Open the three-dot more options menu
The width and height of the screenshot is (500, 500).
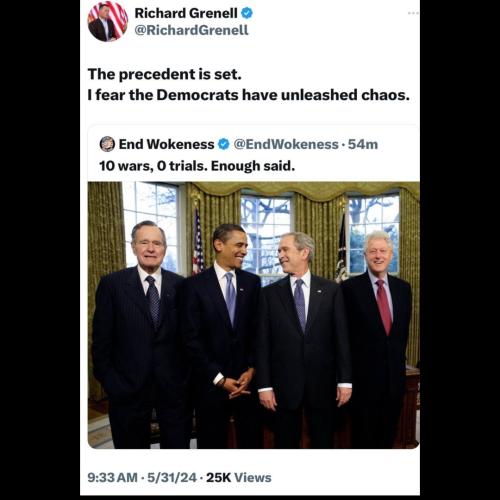(413, 13)
